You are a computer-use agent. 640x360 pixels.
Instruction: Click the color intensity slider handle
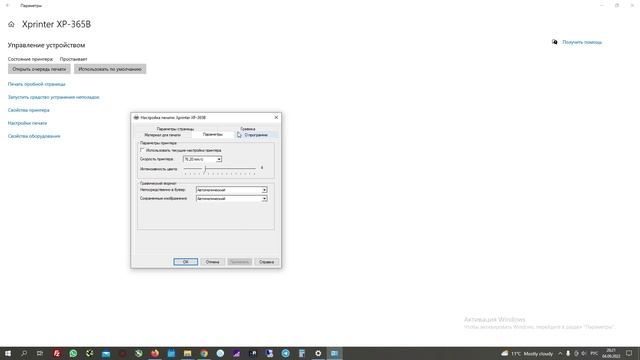coord(205,169)
